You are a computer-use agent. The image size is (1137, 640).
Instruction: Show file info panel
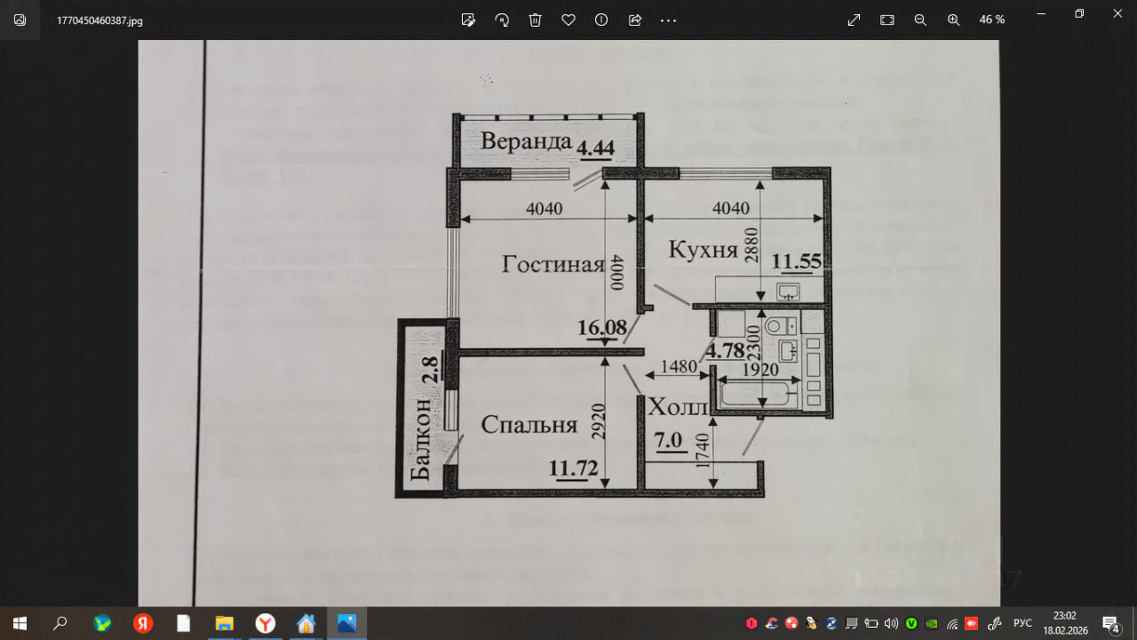pos(601,20)
